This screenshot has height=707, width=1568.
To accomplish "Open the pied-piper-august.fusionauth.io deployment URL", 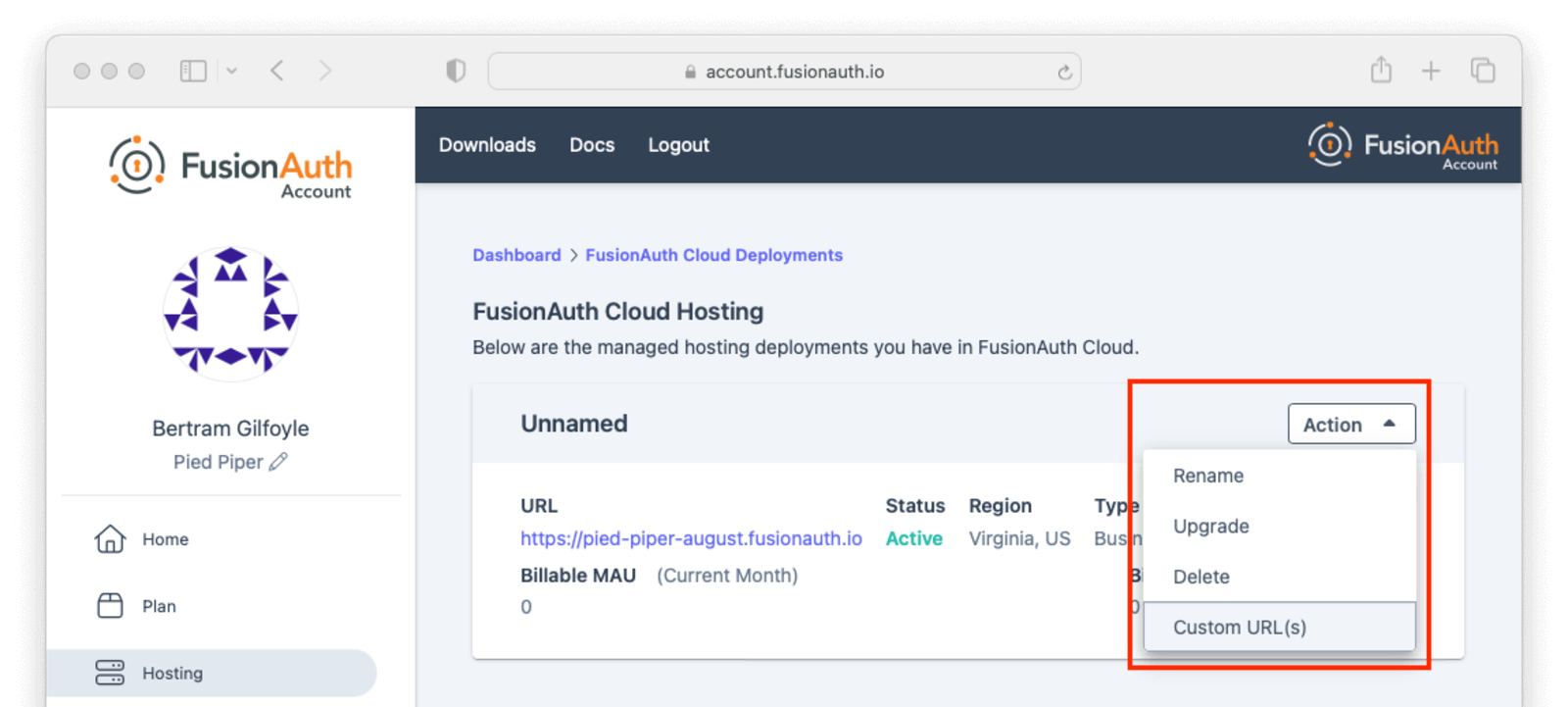I will pos(691,538).
